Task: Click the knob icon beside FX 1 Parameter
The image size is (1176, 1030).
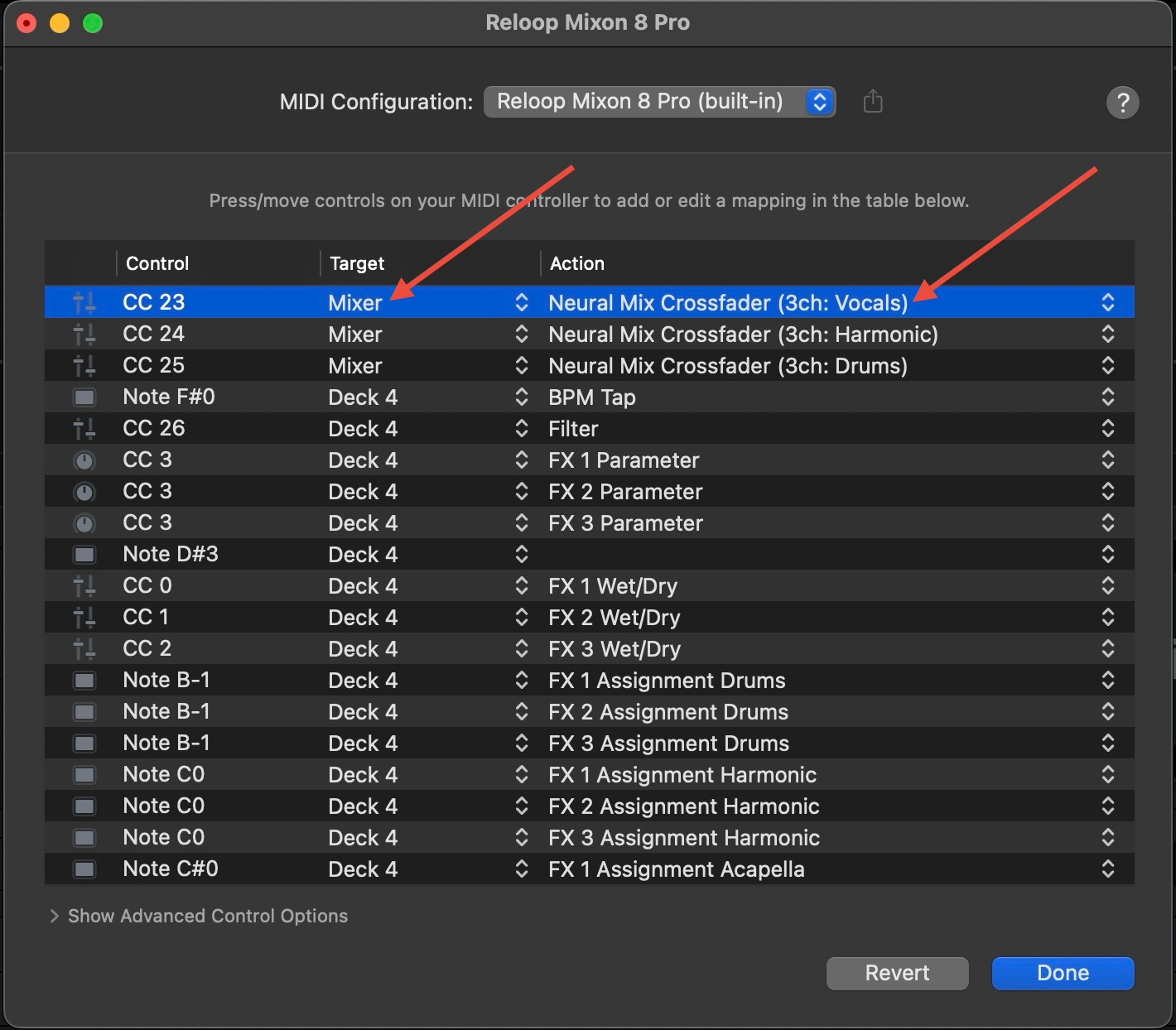Action: [x=84, y=460]
